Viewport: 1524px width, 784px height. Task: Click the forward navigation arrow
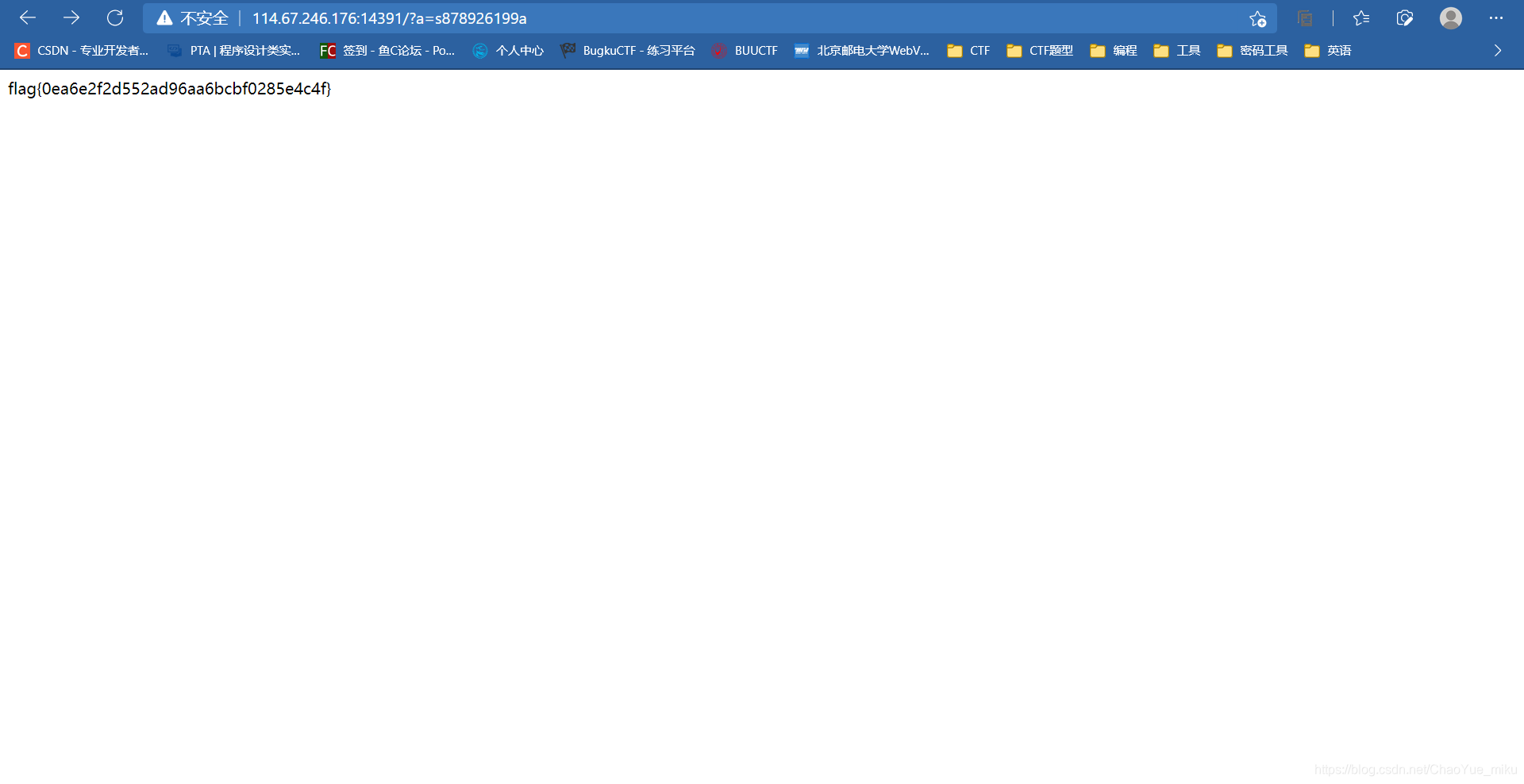click(x=71, y=17)
